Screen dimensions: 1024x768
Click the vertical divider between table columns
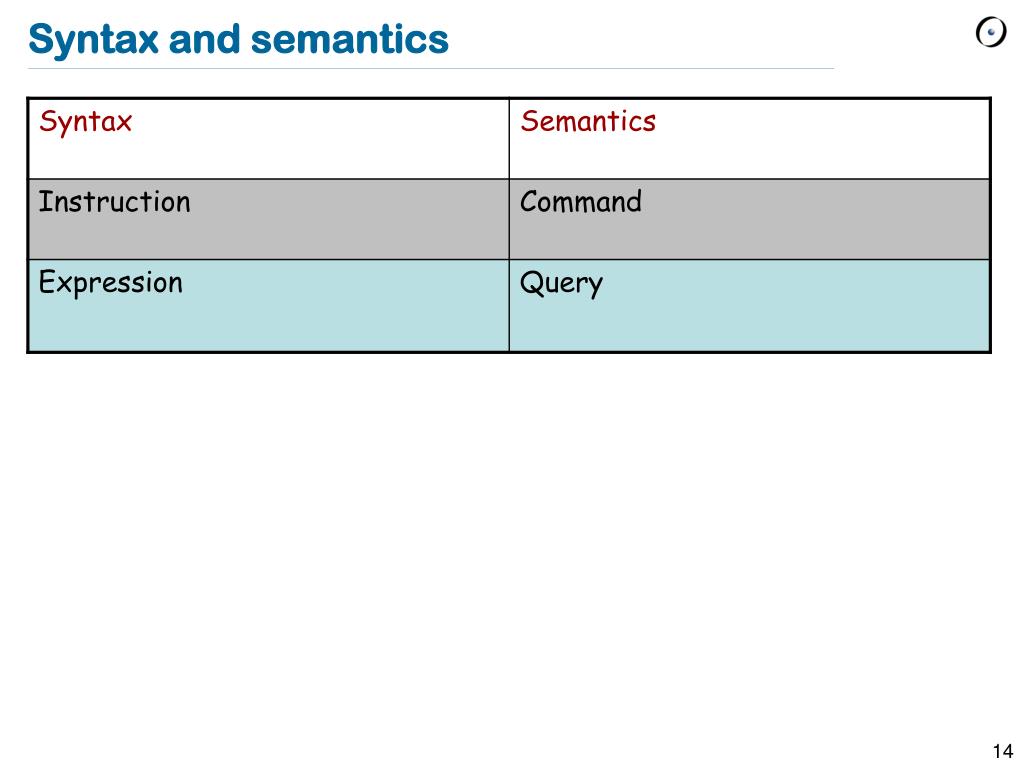pos(509,225)
